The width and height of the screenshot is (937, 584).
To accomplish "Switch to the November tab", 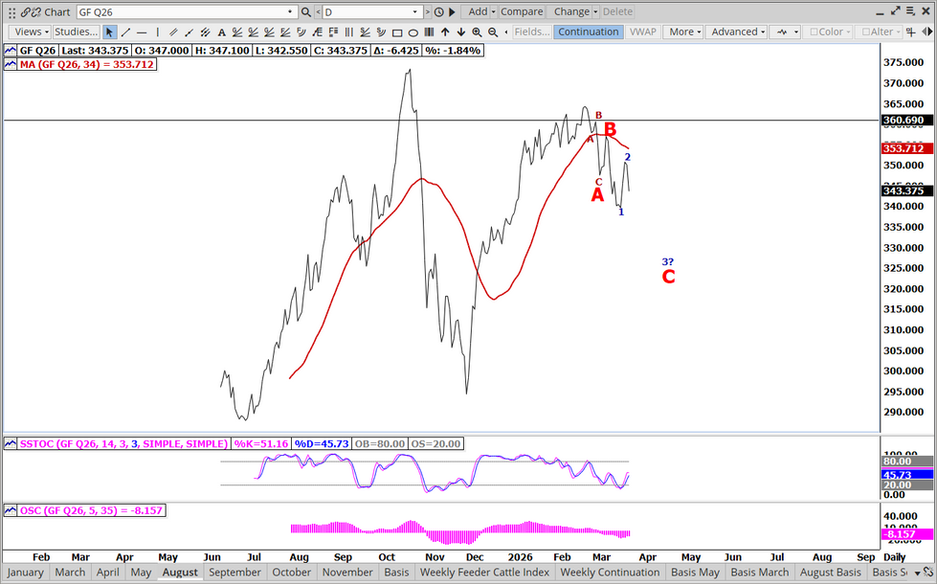I will click(347, 573).
